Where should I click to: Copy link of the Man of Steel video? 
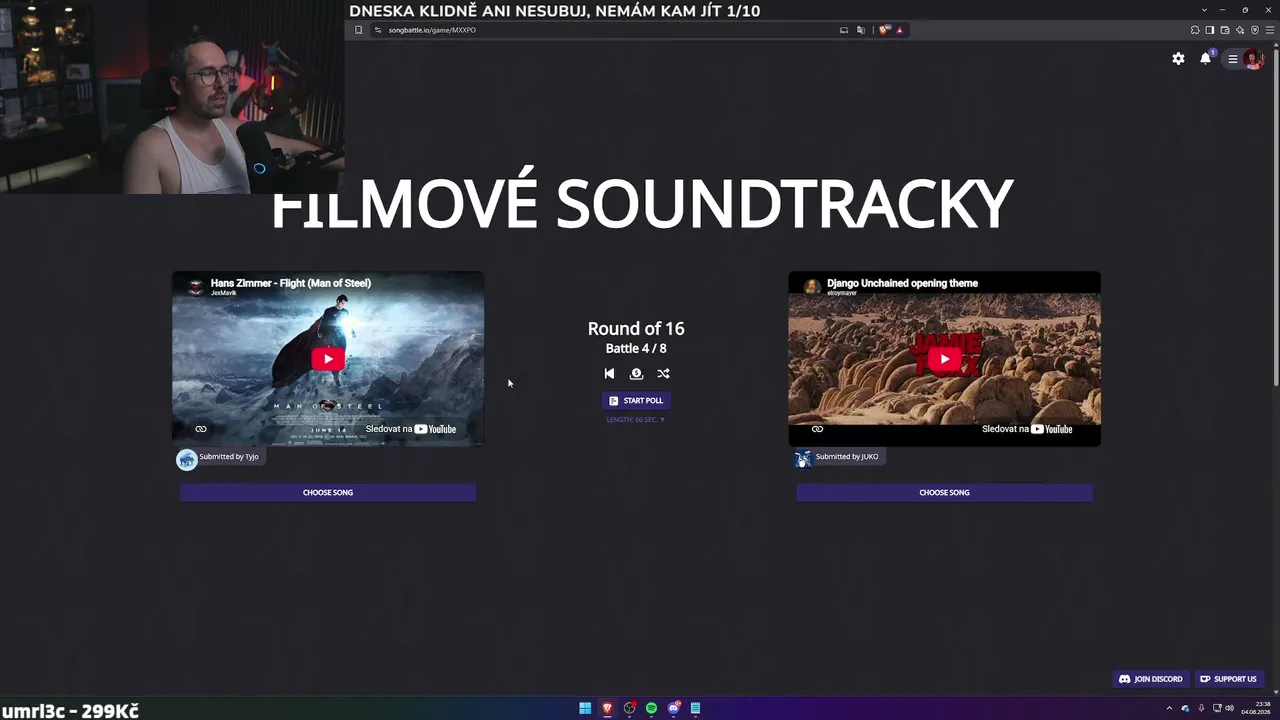(201, 429)
